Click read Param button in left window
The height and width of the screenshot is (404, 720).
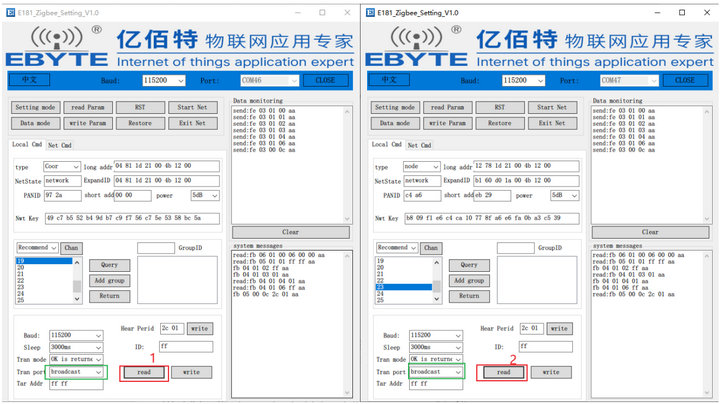tap(88, 107)
